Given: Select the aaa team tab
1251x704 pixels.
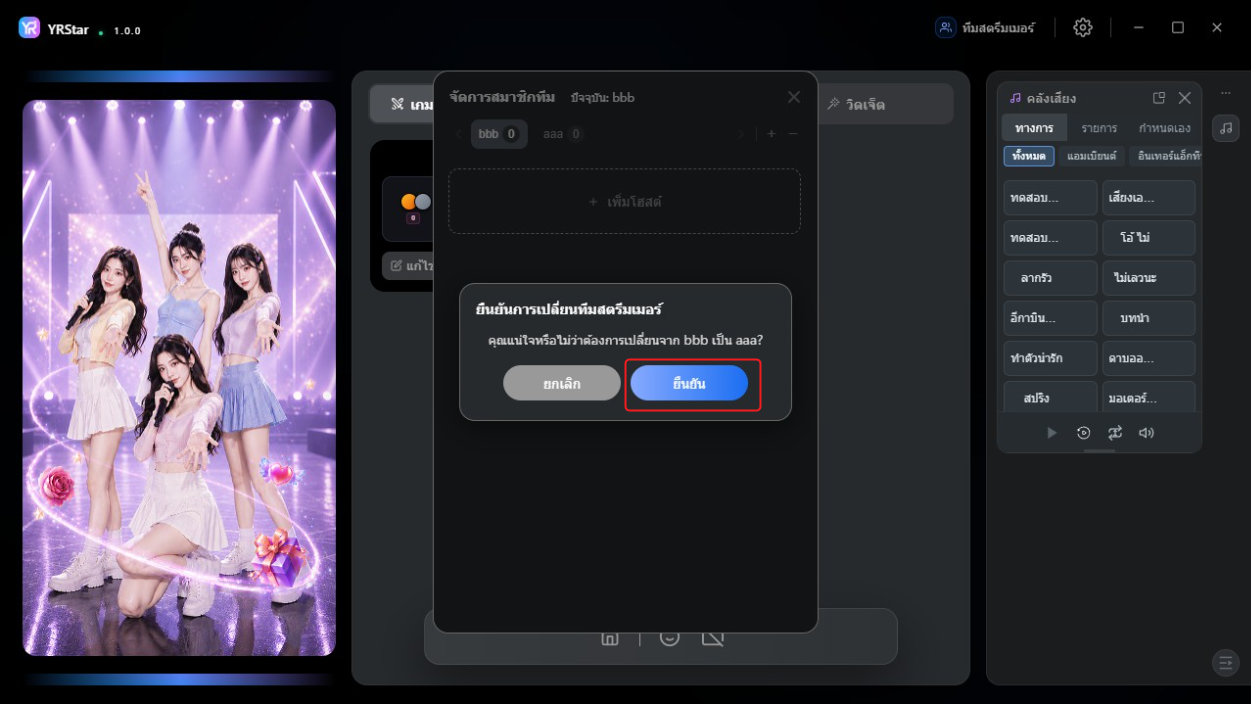Looking at the screenshot, I should (x=563, y=134).
